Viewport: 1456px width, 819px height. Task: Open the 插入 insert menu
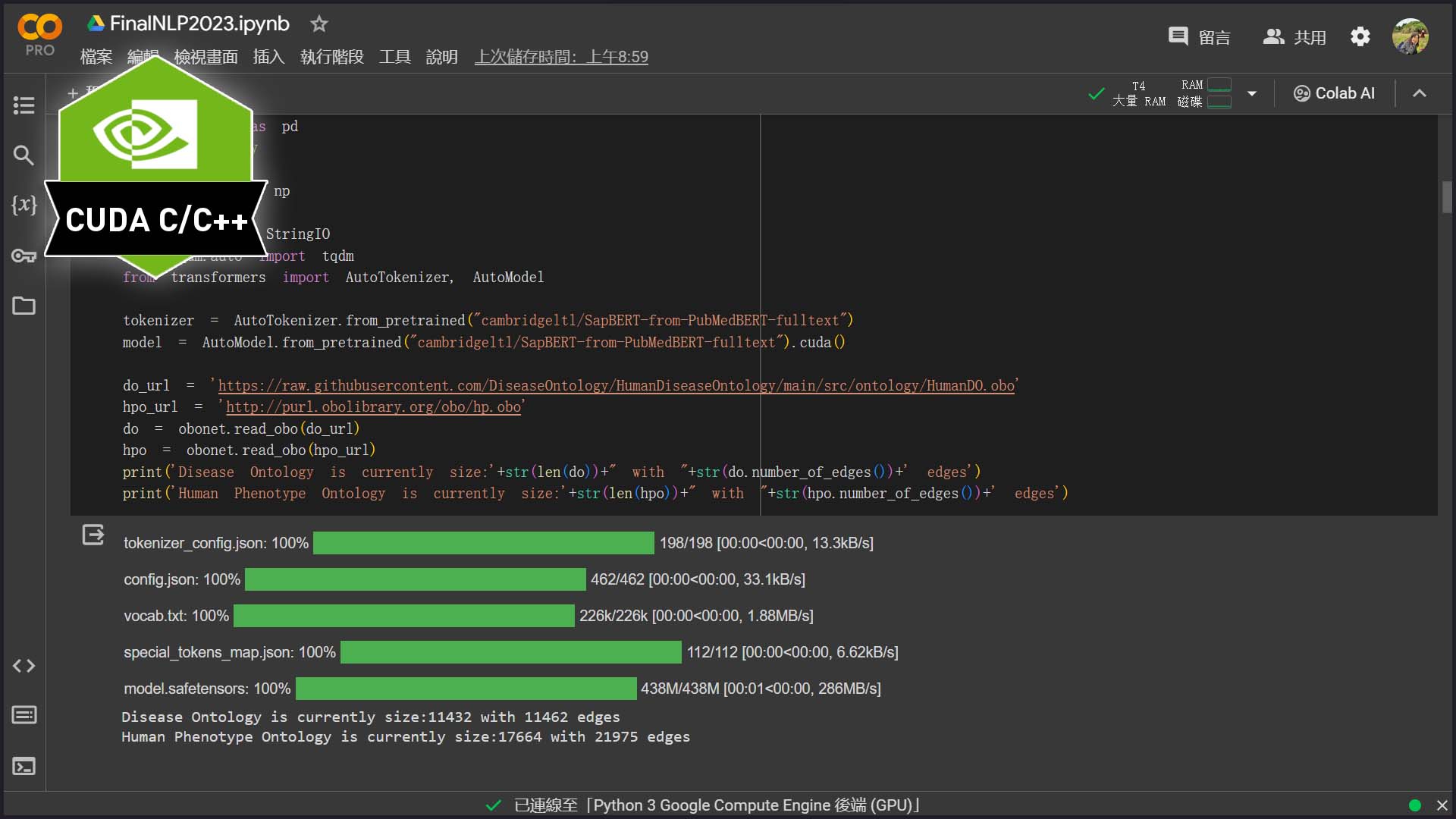268,57
